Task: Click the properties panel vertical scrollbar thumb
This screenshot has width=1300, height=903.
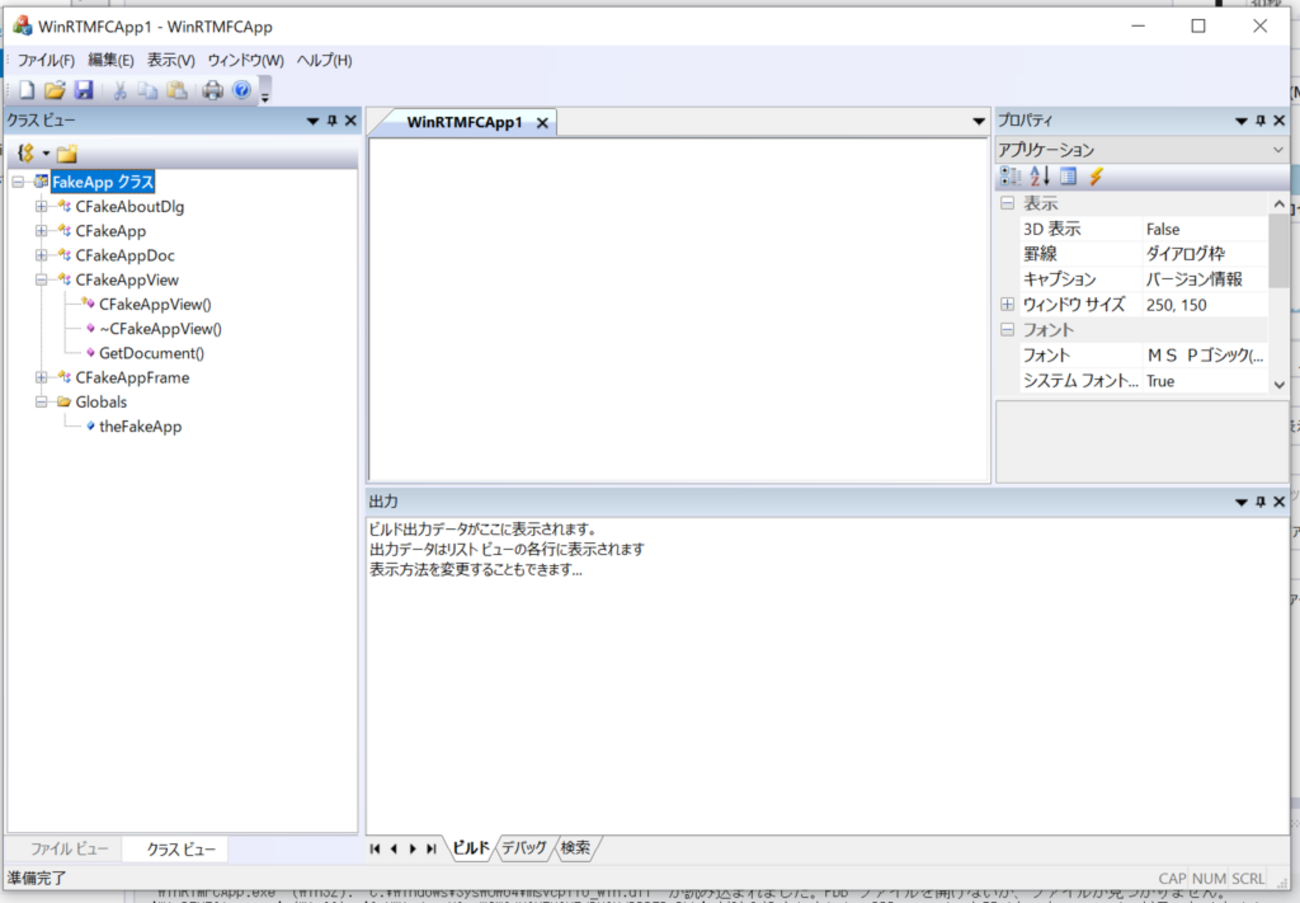Action: coord(1278,250)
